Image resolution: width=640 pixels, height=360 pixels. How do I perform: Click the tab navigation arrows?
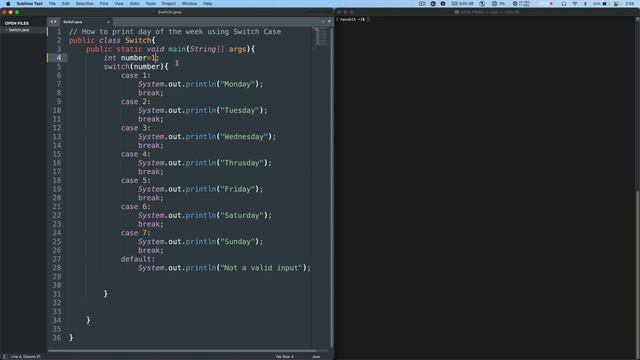tap(53, 22)
